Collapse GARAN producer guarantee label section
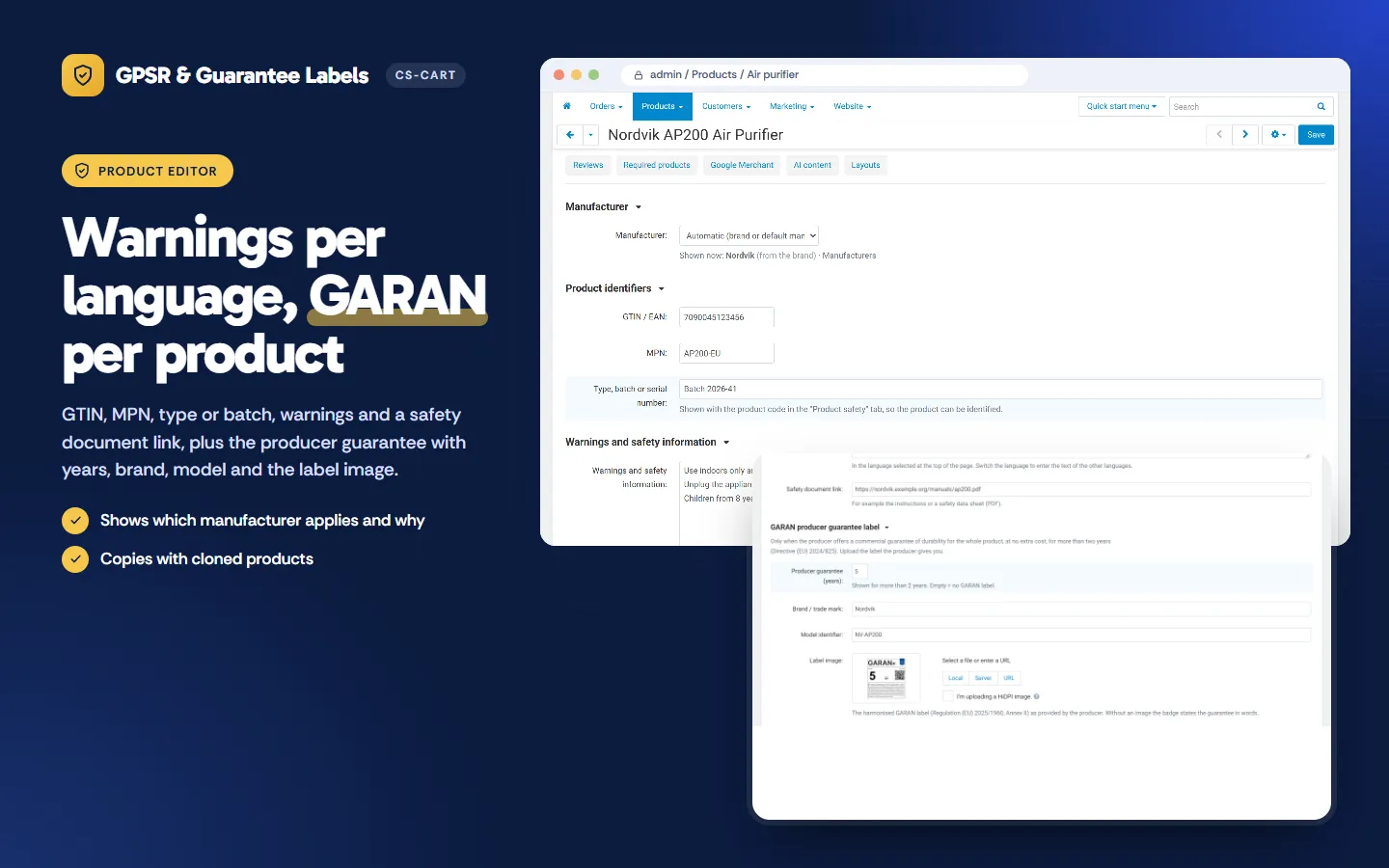The image size is (1389, 868). point(830,528)
